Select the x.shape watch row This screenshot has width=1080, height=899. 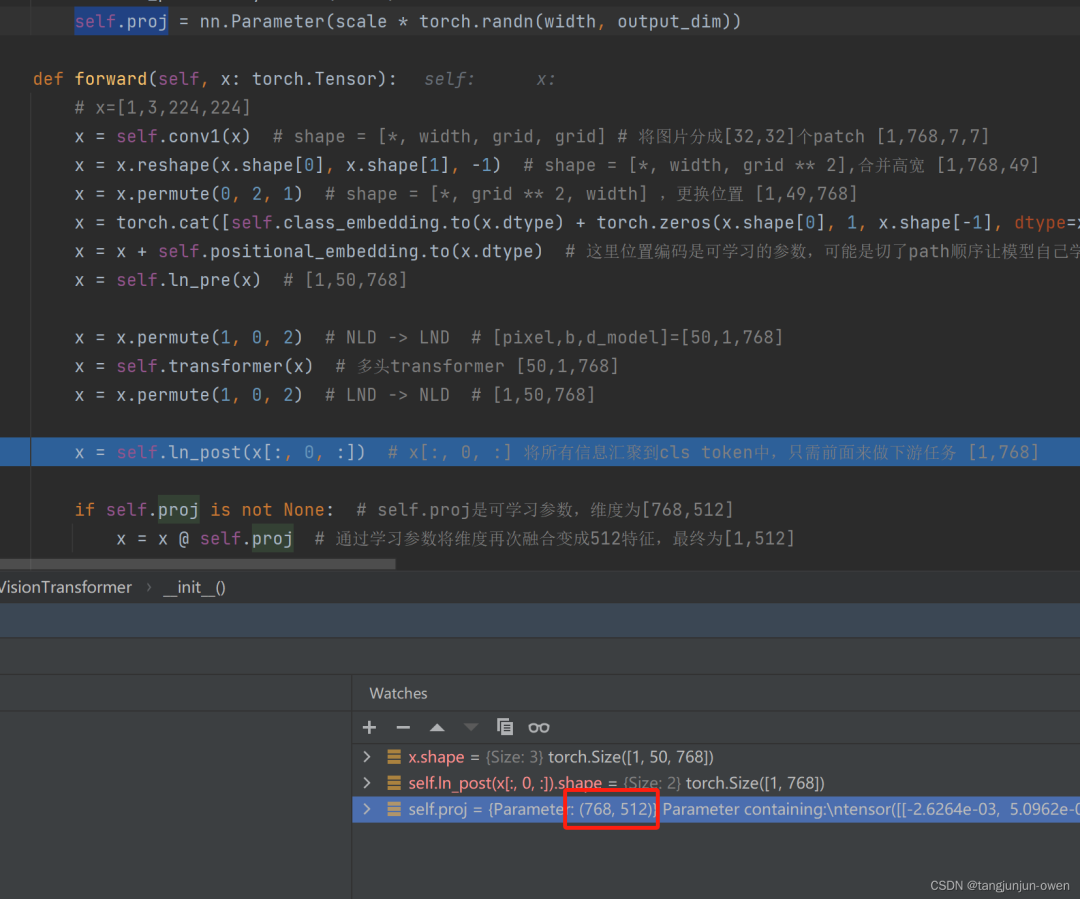pos(716,757)
